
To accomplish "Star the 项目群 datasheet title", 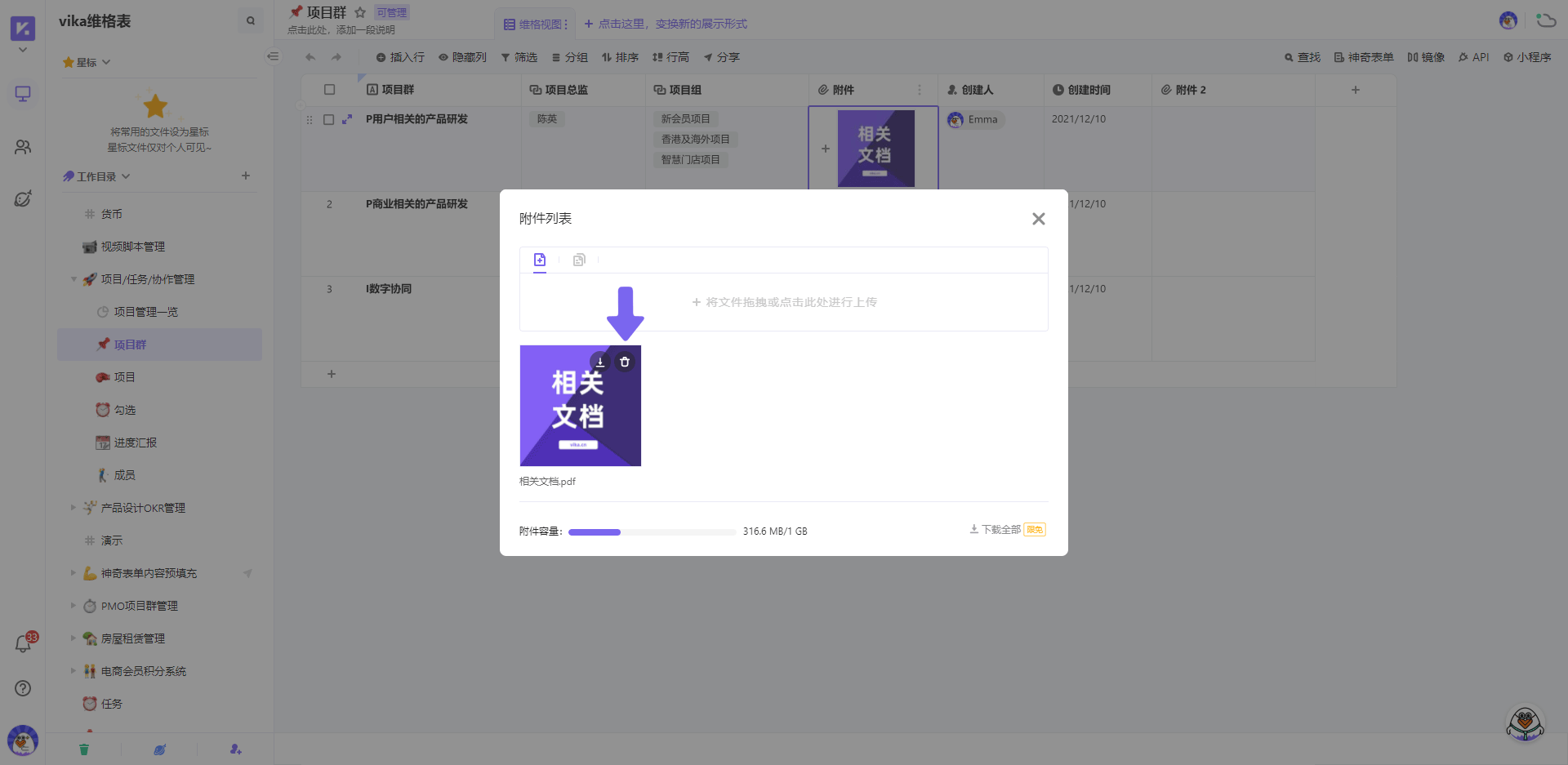I will click(360, 12).
